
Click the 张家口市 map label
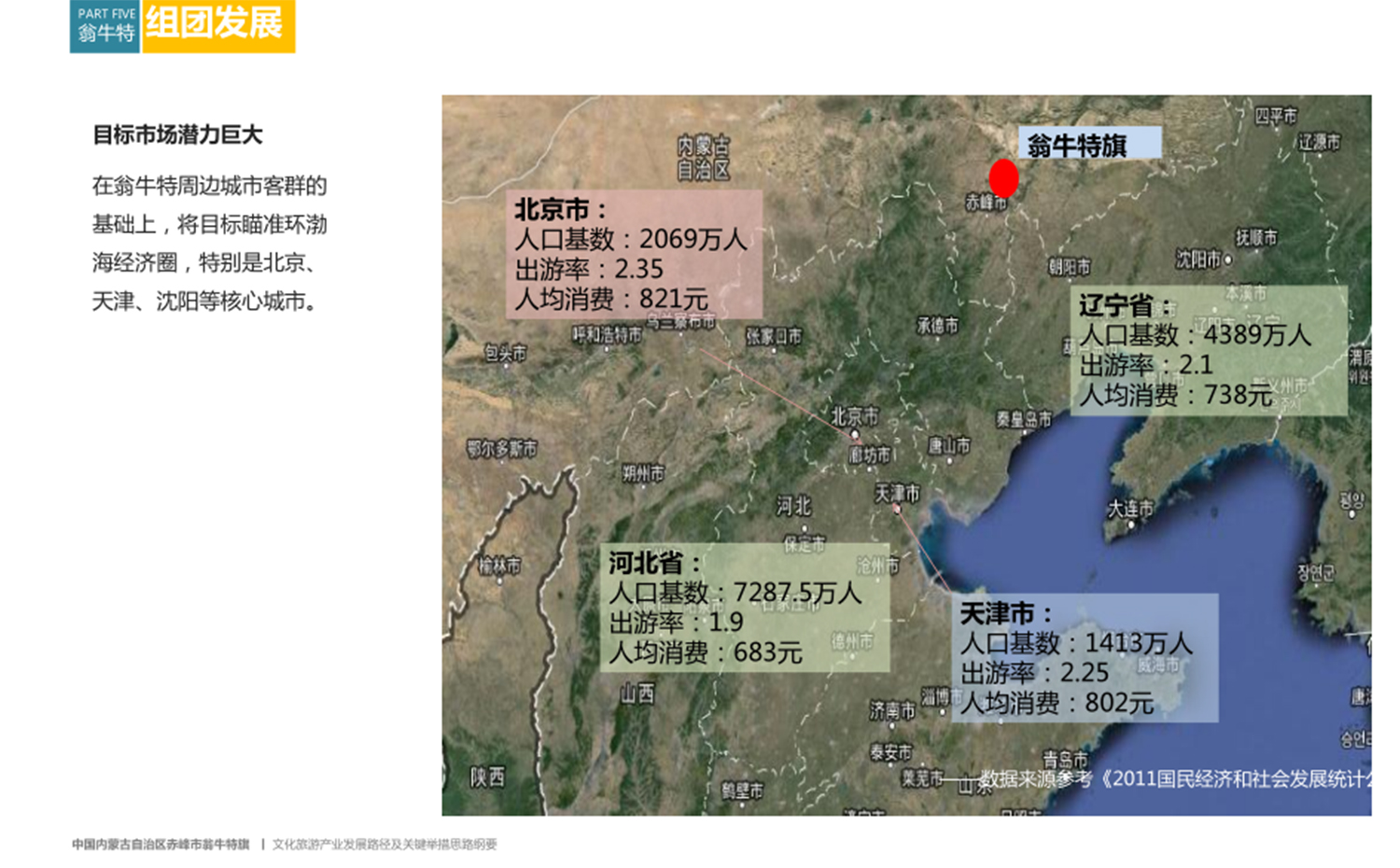point(774,337)
